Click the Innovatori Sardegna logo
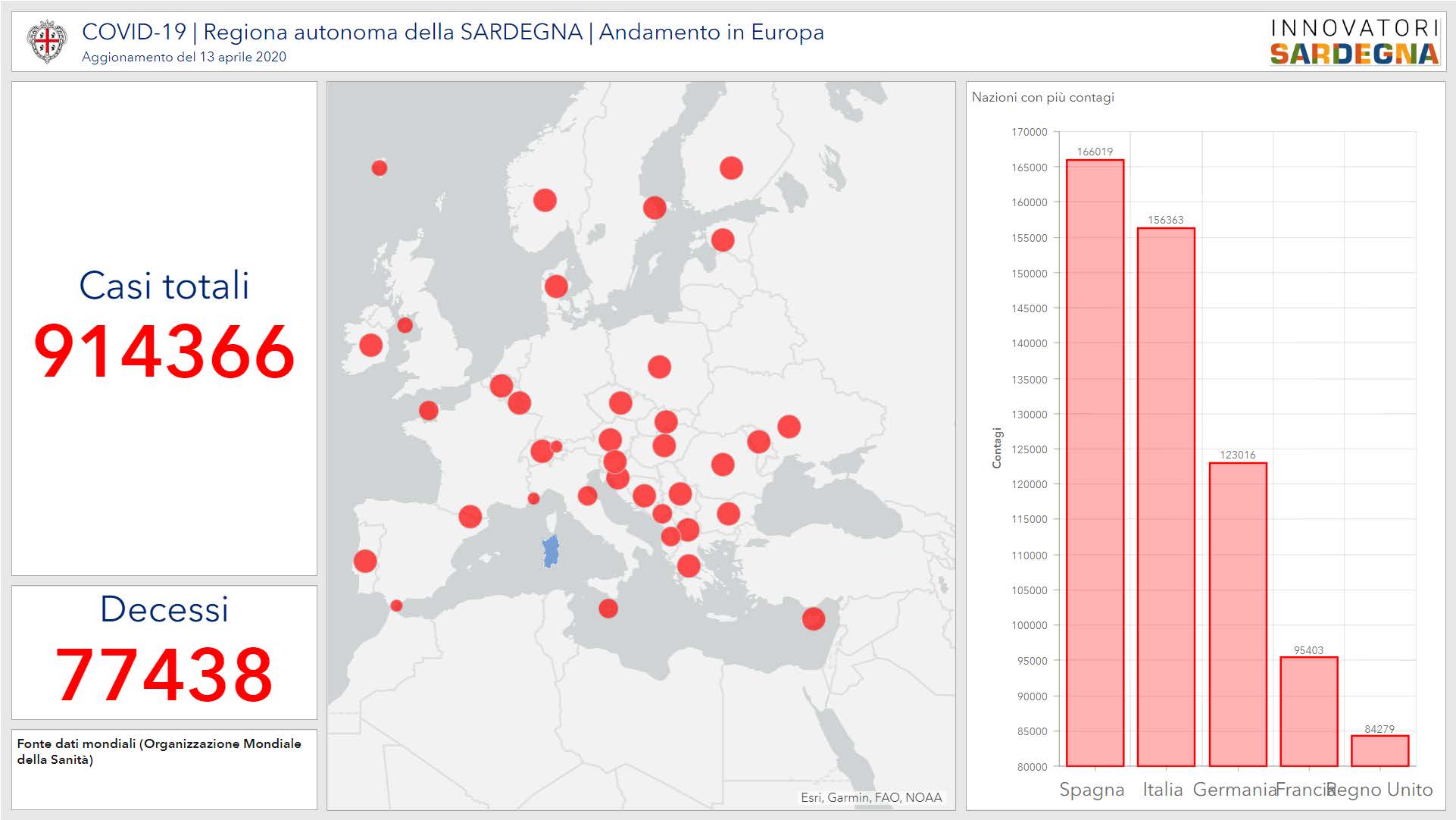 click(1354, 42)
